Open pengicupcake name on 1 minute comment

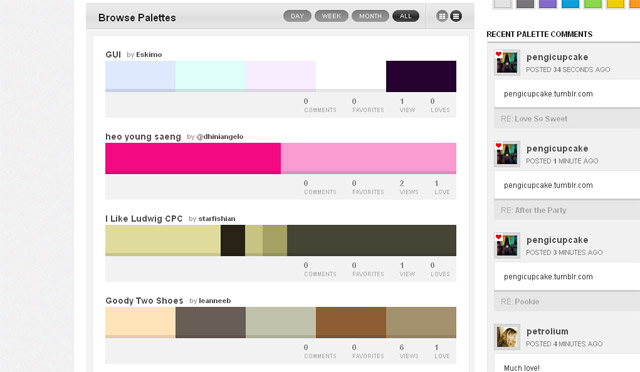click(557, 149)
